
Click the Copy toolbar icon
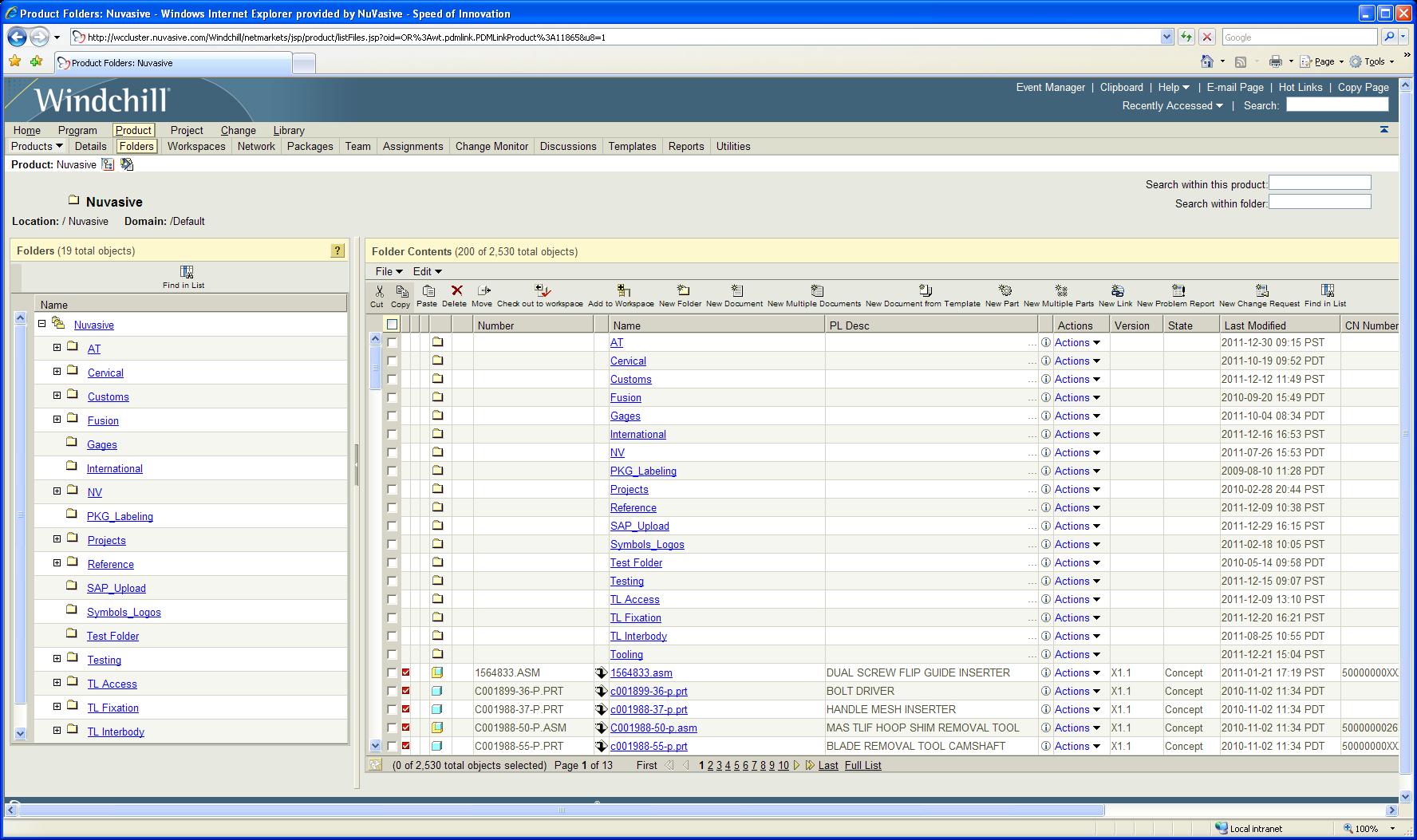point(401,291)
